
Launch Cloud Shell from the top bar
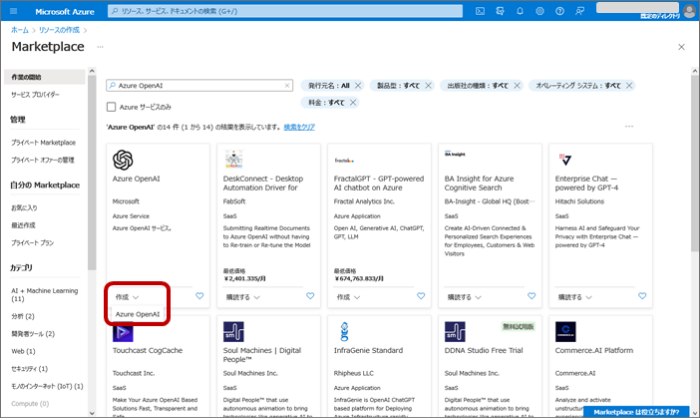coord(480,11)
